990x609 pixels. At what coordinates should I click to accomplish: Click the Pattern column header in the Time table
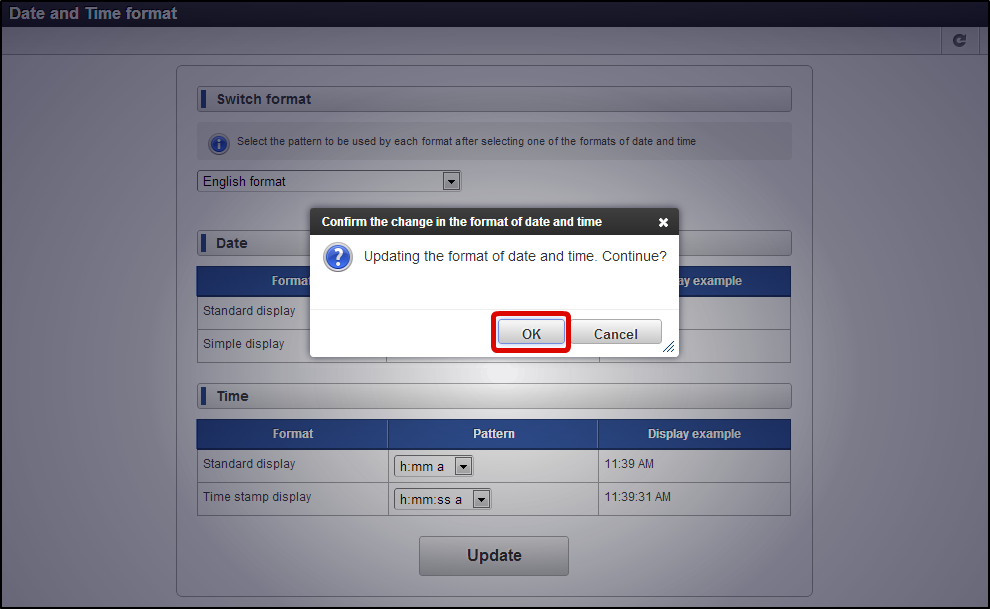tap(493, 434)
